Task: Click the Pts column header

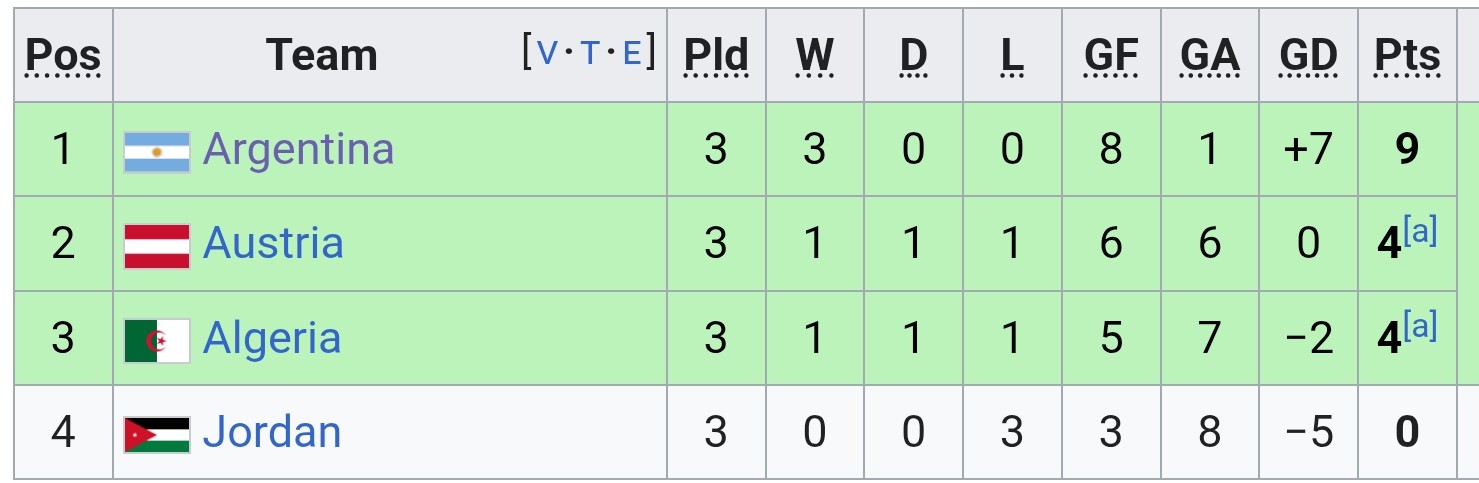Action: (x=1408, y=56)
